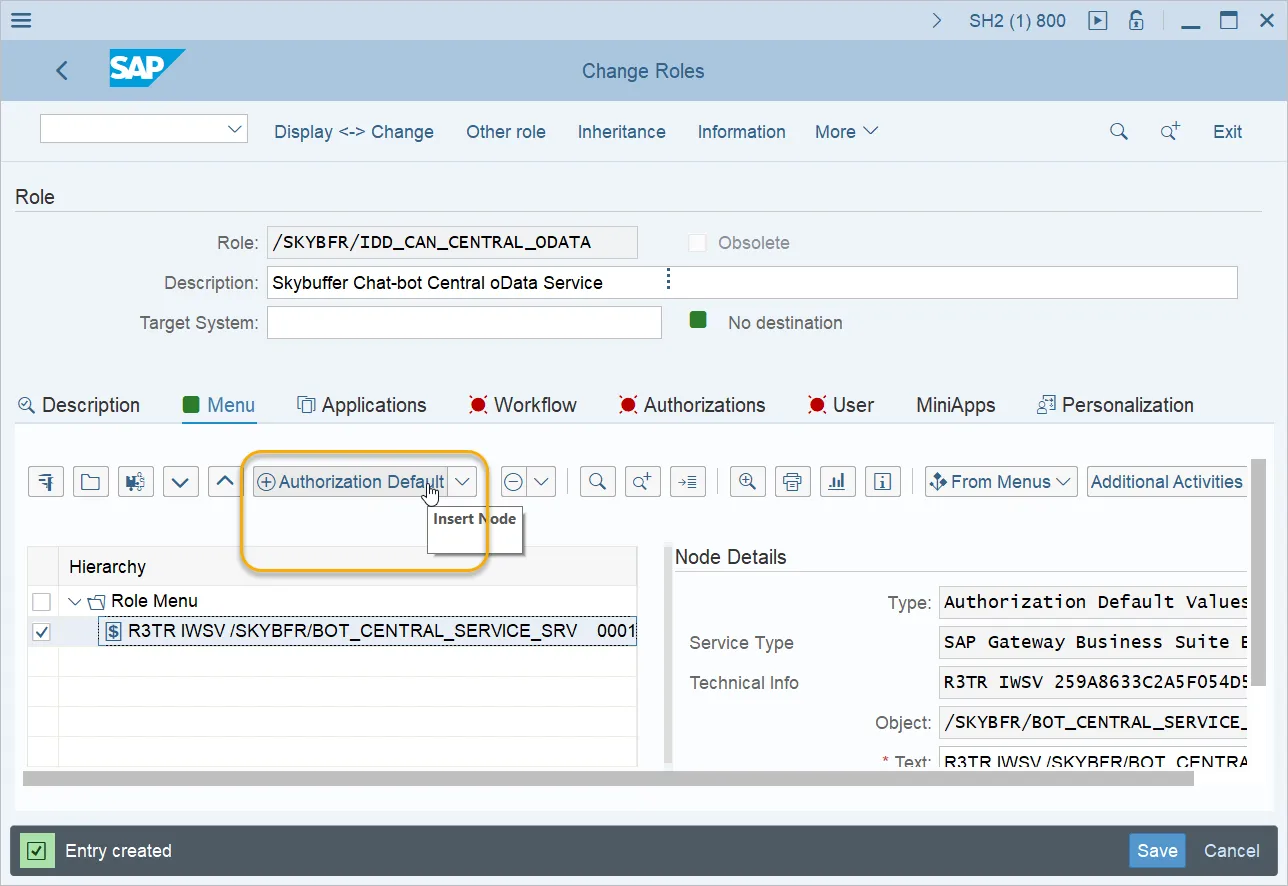Click the search-next magnifier plus icon near Exit

click(x=1170, y=131)
